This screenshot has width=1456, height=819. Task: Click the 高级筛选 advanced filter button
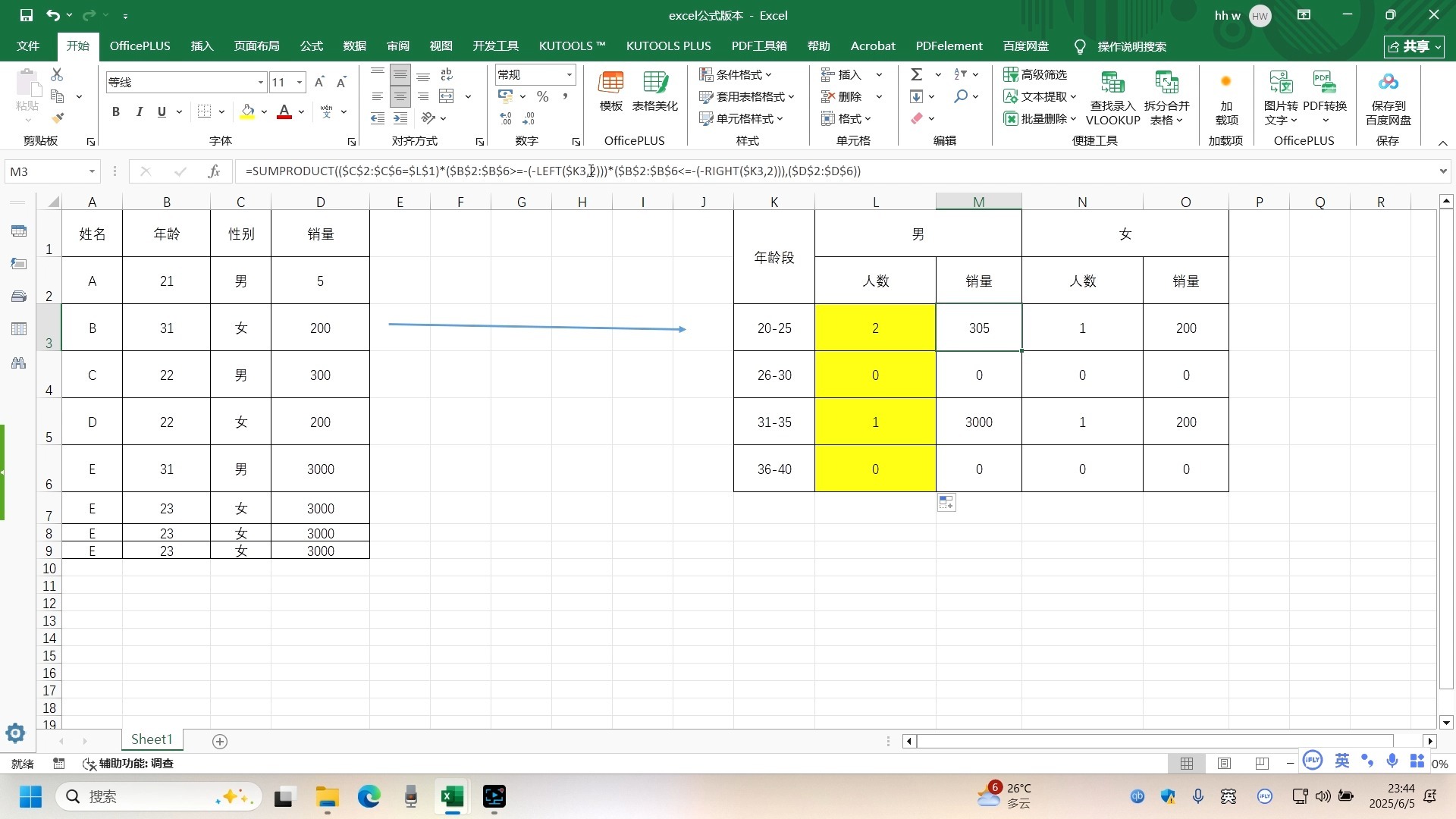[1035, 74]
